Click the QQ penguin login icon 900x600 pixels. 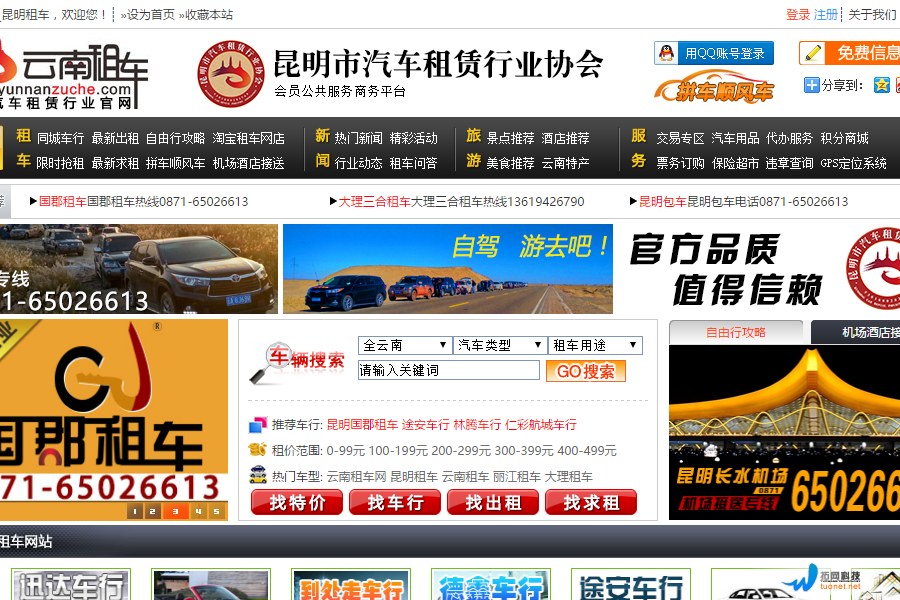(x=668, y=53)
